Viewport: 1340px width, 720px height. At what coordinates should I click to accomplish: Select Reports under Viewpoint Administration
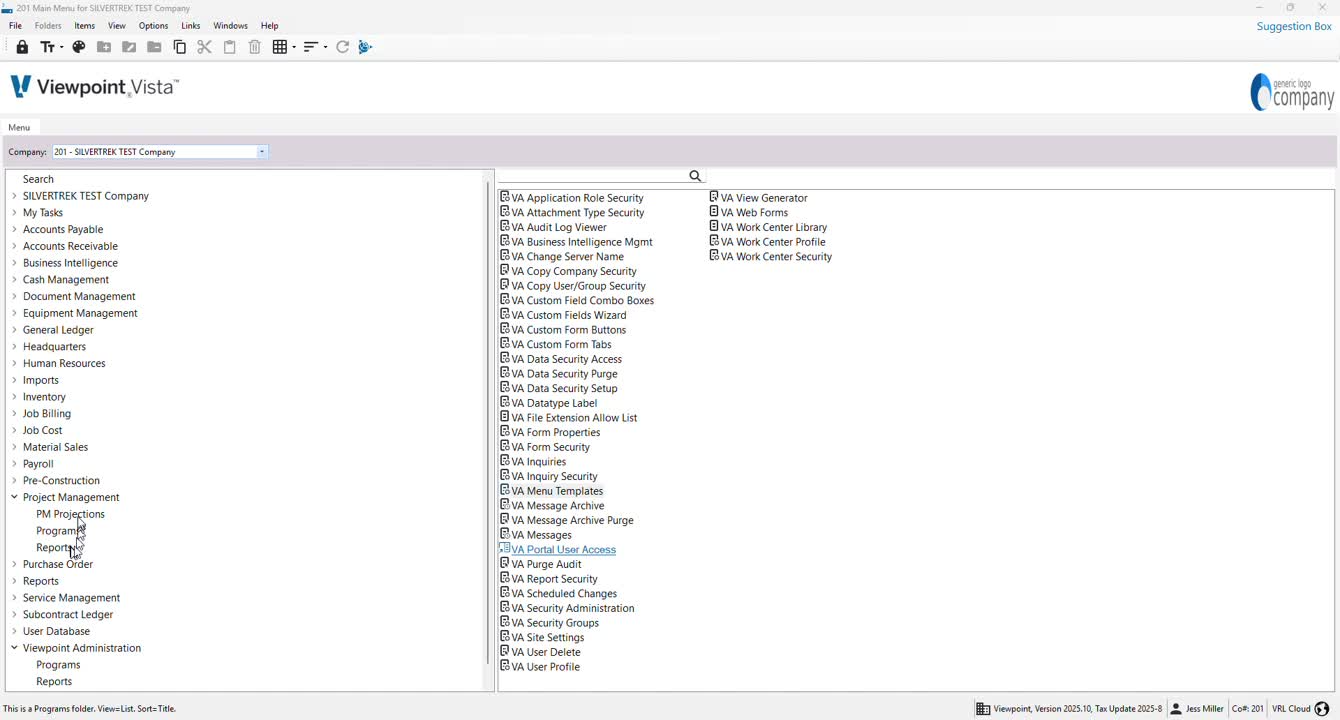pos(54,682)
